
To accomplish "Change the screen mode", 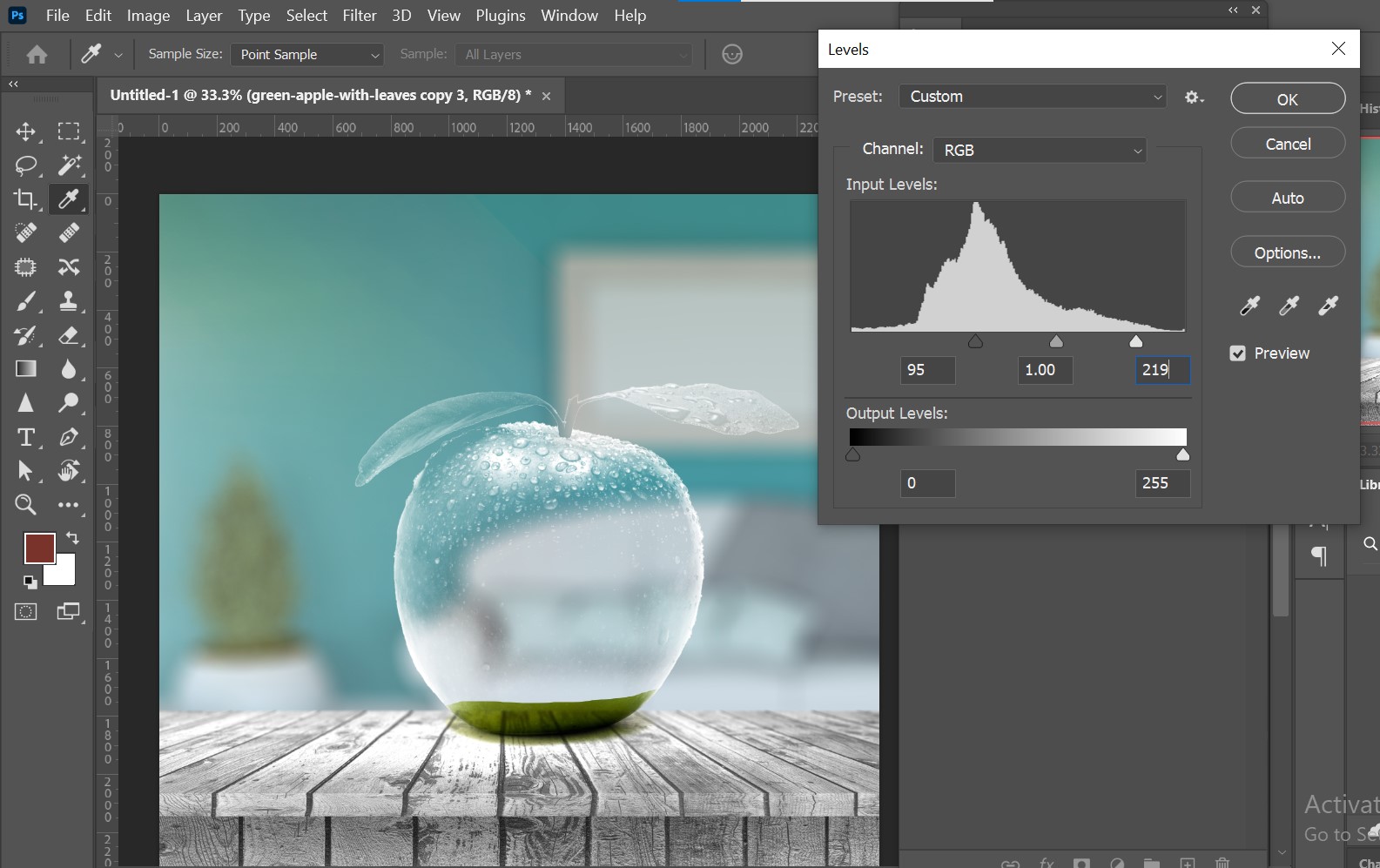I will click(69, 612).
